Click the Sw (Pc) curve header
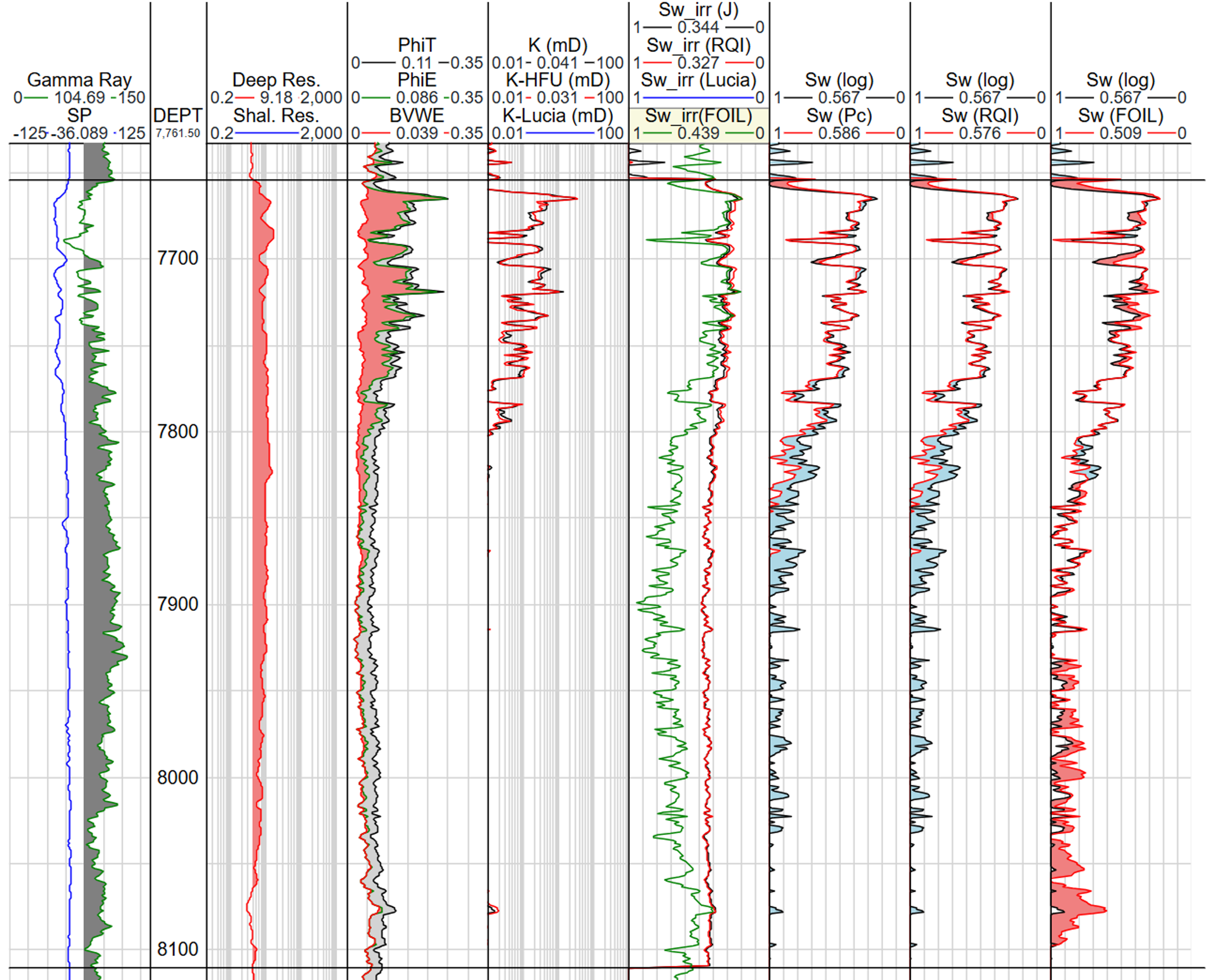1210x980 pixels. (x=839, y=116)
